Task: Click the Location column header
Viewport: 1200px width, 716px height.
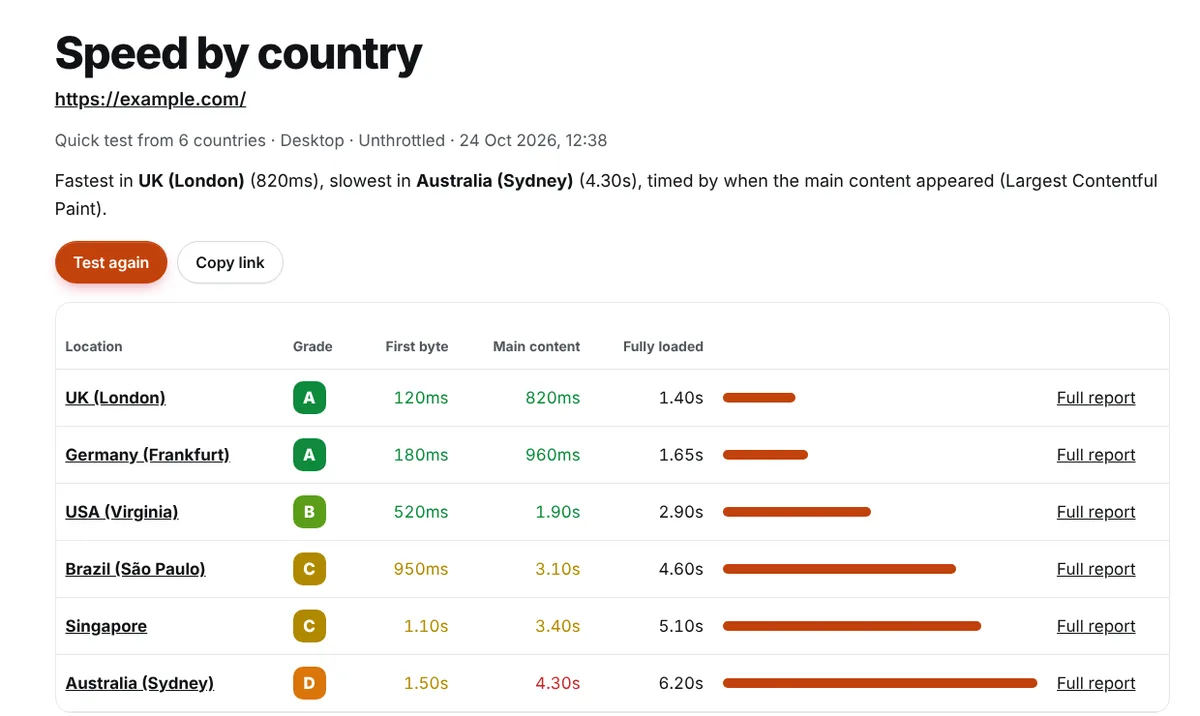Action: point(94,346)
